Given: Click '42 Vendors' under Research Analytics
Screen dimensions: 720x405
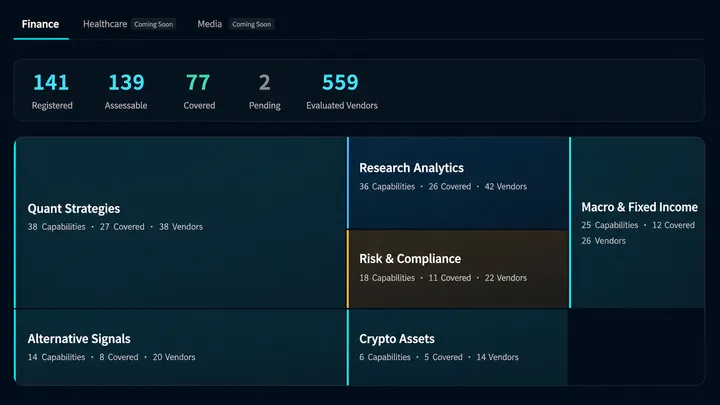Looking at the screenshot, I should click(x=506, y=187).
